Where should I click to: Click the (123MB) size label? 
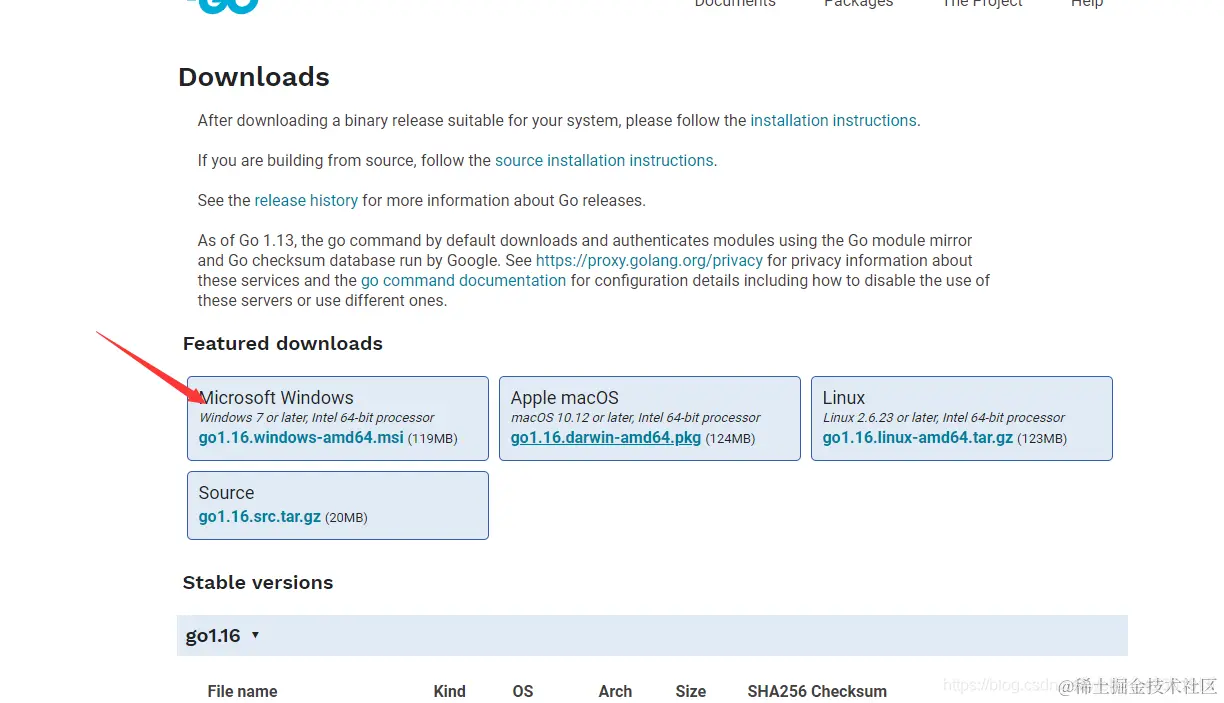tap(1042, 439)
